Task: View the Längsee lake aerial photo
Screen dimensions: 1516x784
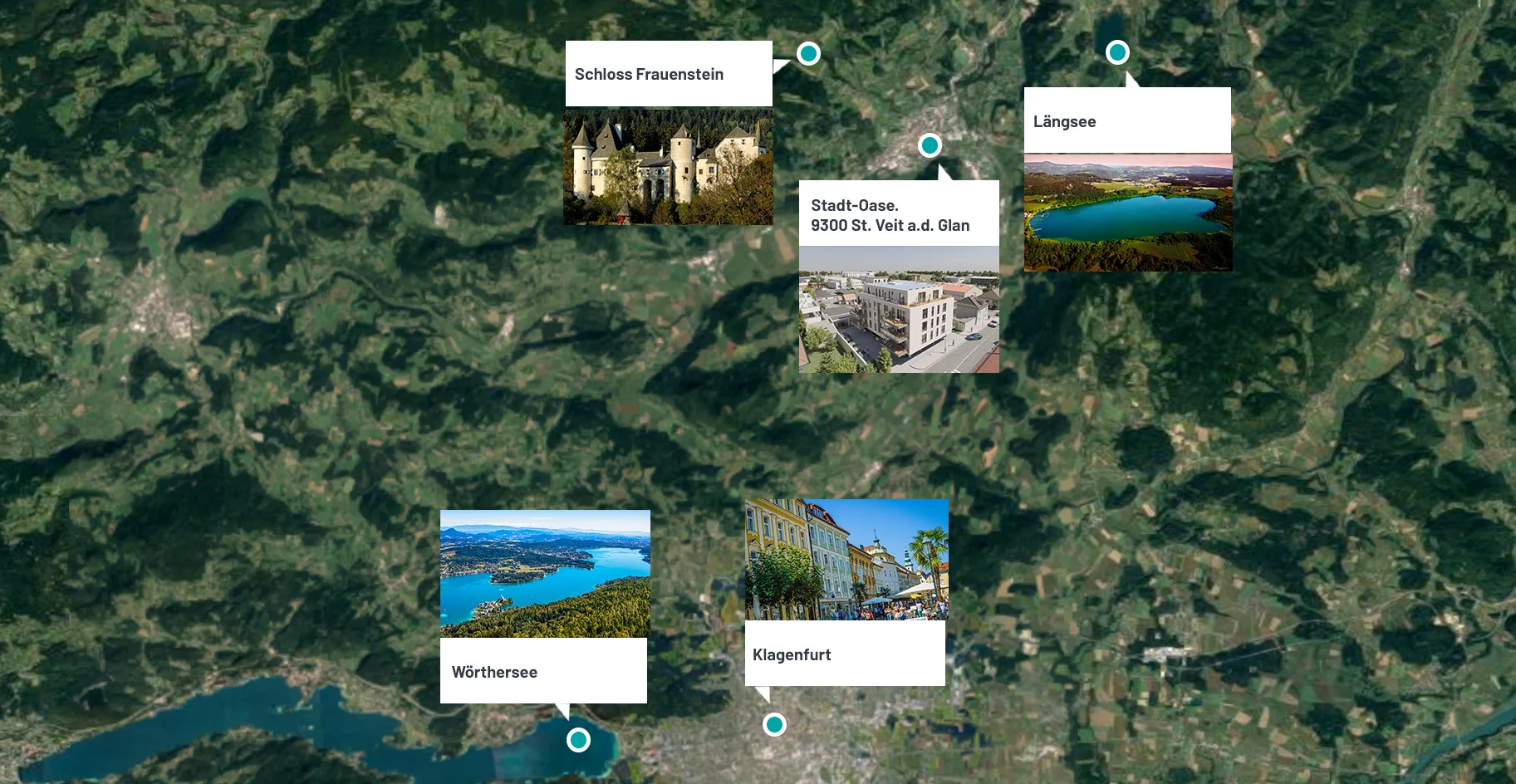Action: 1127,211
